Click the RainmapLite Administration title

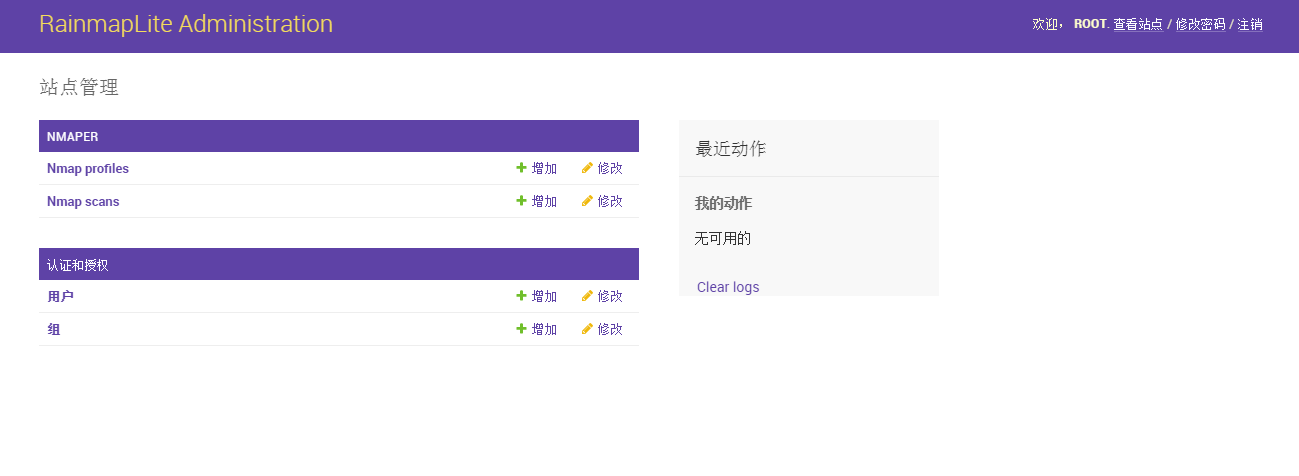click(x=186, y=24)
